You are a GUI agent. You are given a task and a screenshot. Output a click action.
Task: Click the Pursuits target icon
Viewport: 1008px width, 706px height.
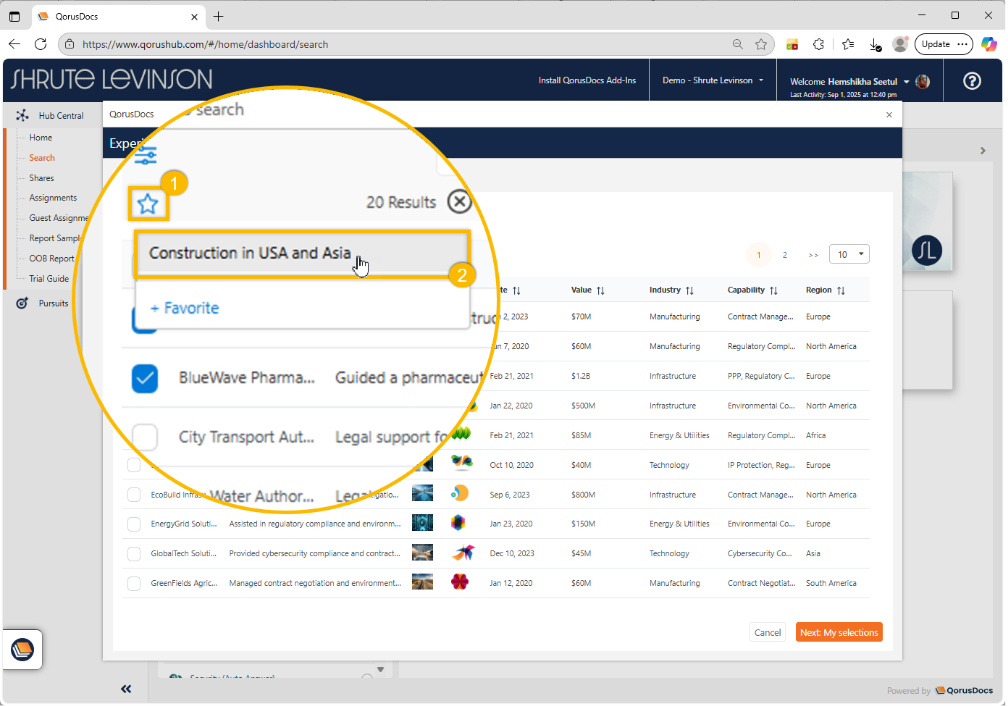click(22, 303)
